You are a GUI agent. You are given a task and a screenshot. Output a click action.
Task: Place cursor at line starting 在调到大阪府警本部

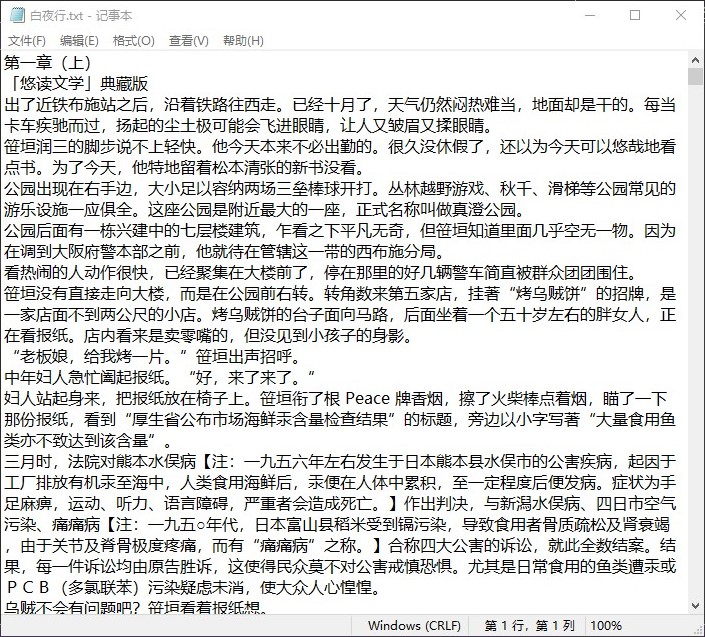[225, 251]
